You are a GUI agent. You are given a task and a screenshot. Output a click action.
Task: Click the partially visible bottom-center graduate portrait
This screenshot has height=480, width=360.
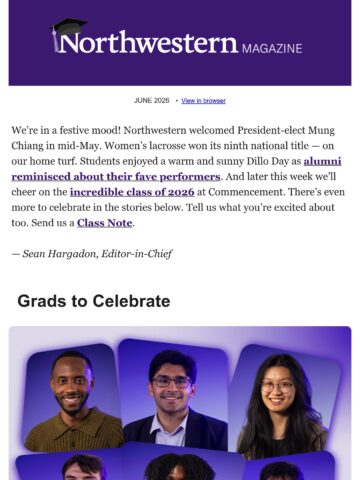(x=182, y=465)
